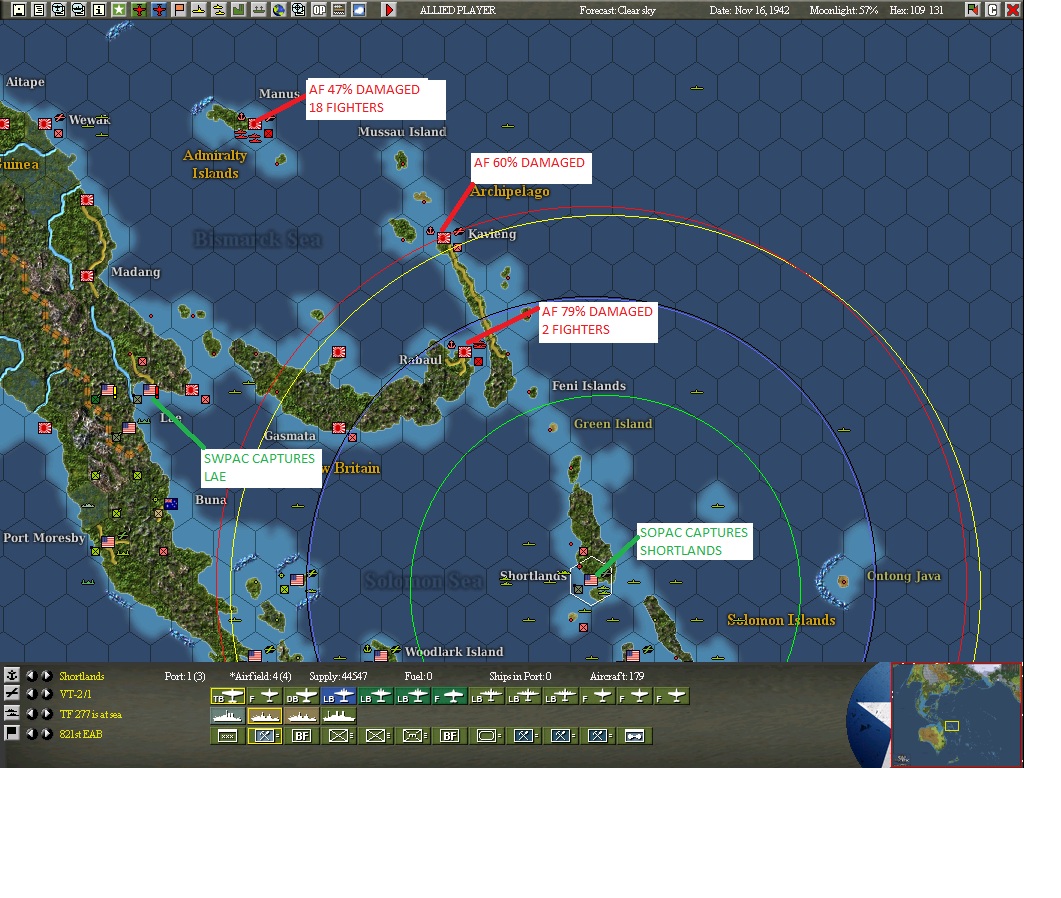
Task: Select the tan-colored task force ship icon
Action: pyautogui.click(x=301, y=715)
